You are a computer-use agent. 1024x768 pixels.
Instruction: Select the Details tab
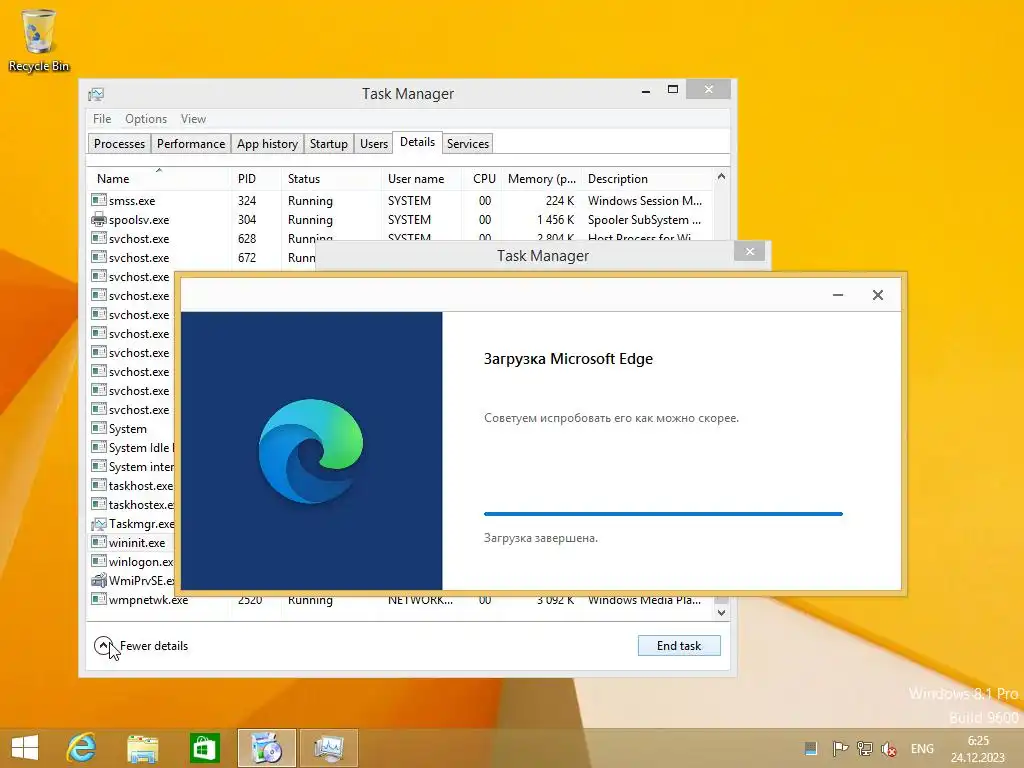(x=417, y=142)
